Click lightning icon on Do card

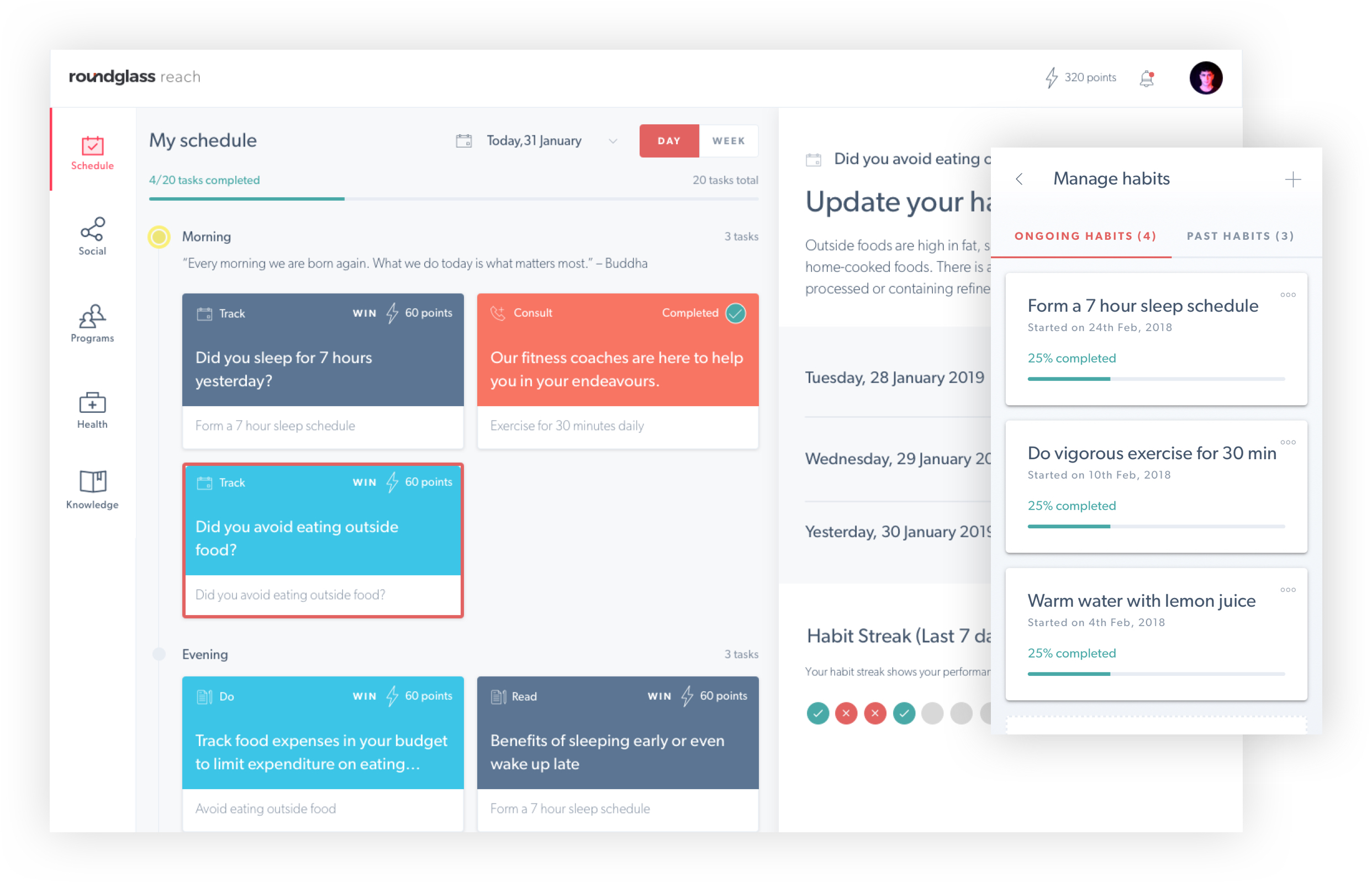392,696
